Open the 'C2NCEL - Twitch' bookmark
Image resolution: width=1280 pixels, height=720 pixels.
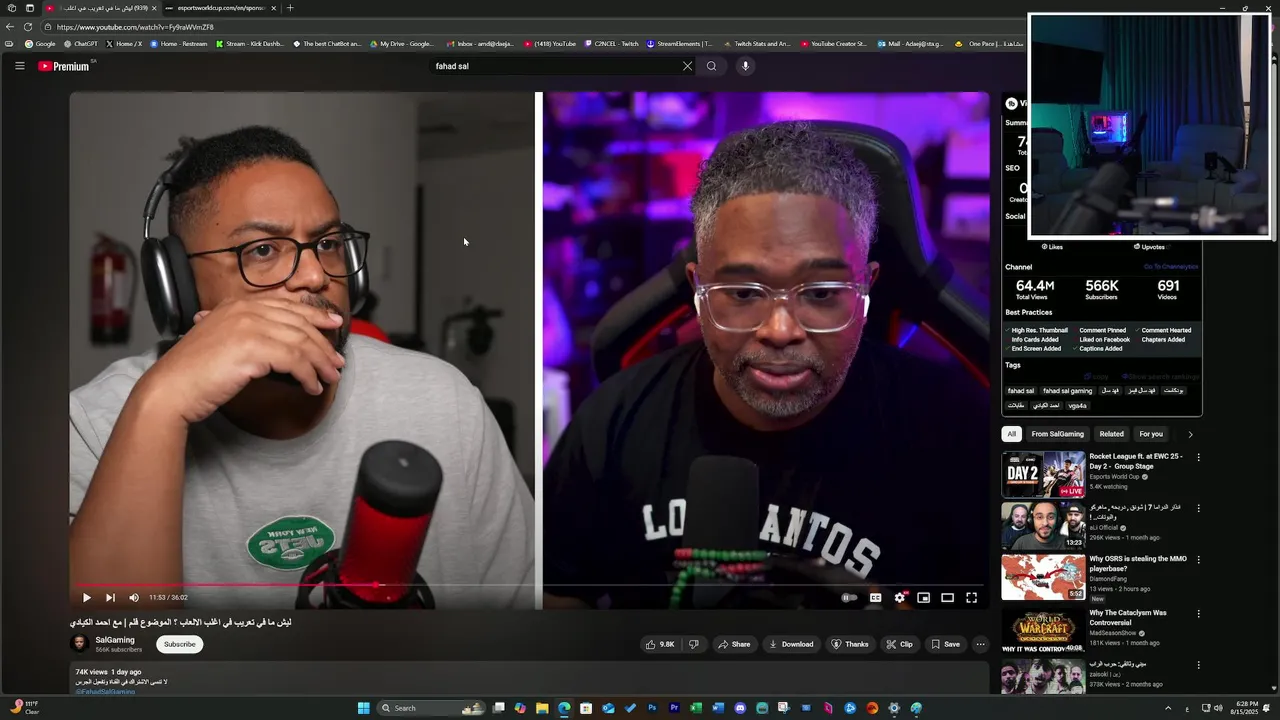click(611, 44)
